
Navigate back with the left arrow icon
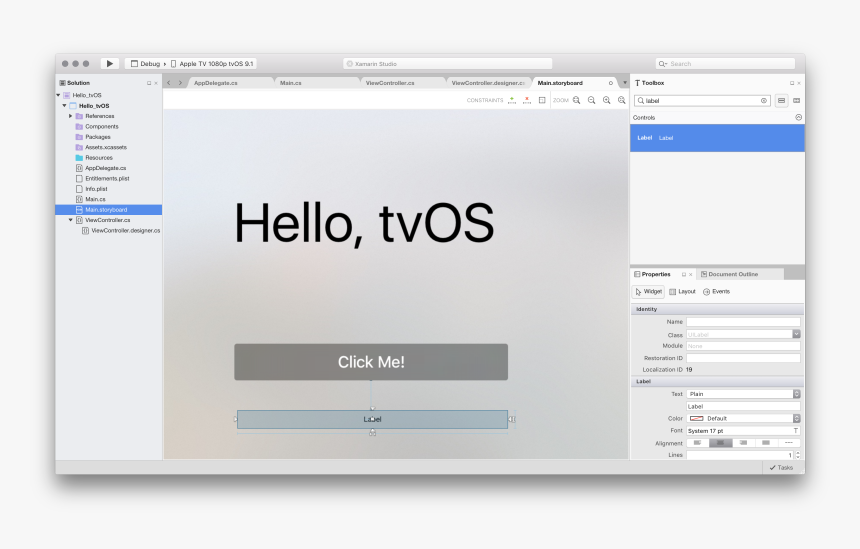click(169, 83)
